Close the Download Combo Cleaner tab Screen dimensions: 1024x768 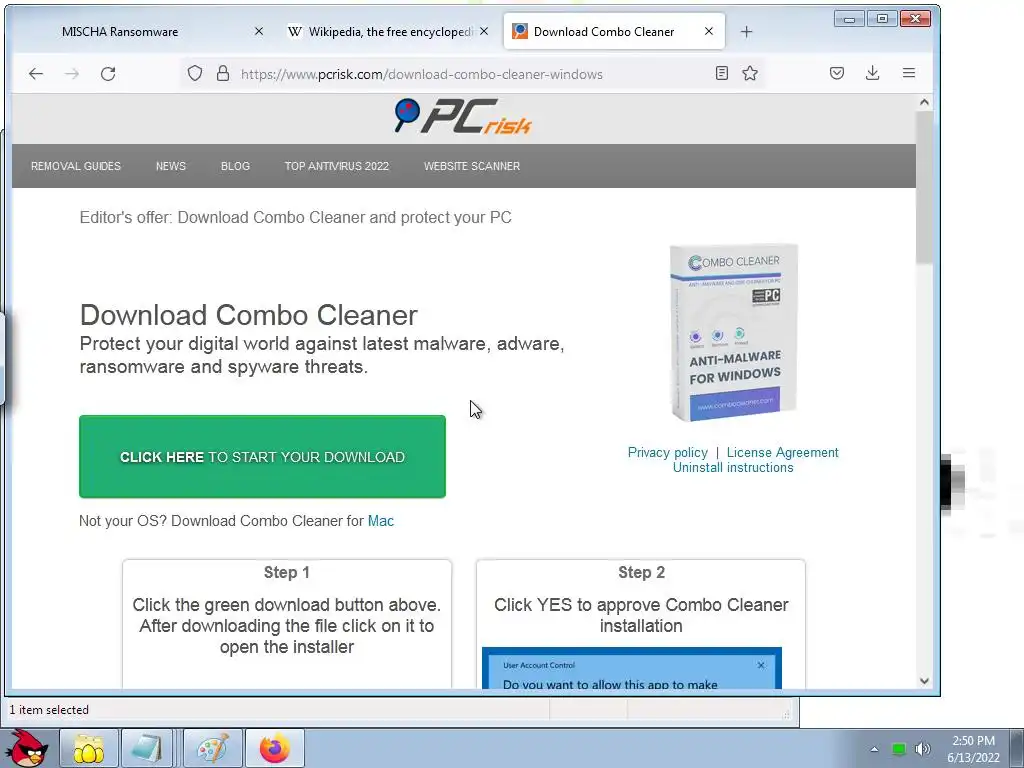pyautogui.click(x=709, y=31)
